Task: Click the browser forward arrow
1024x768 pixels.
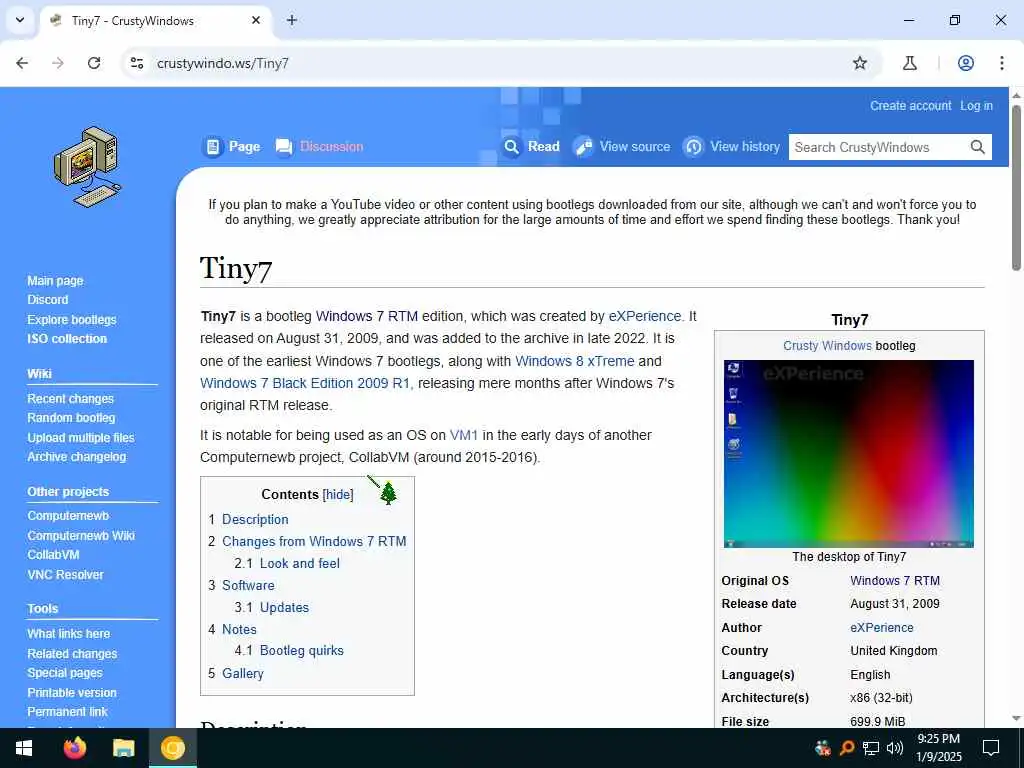Action: (58, 63)
